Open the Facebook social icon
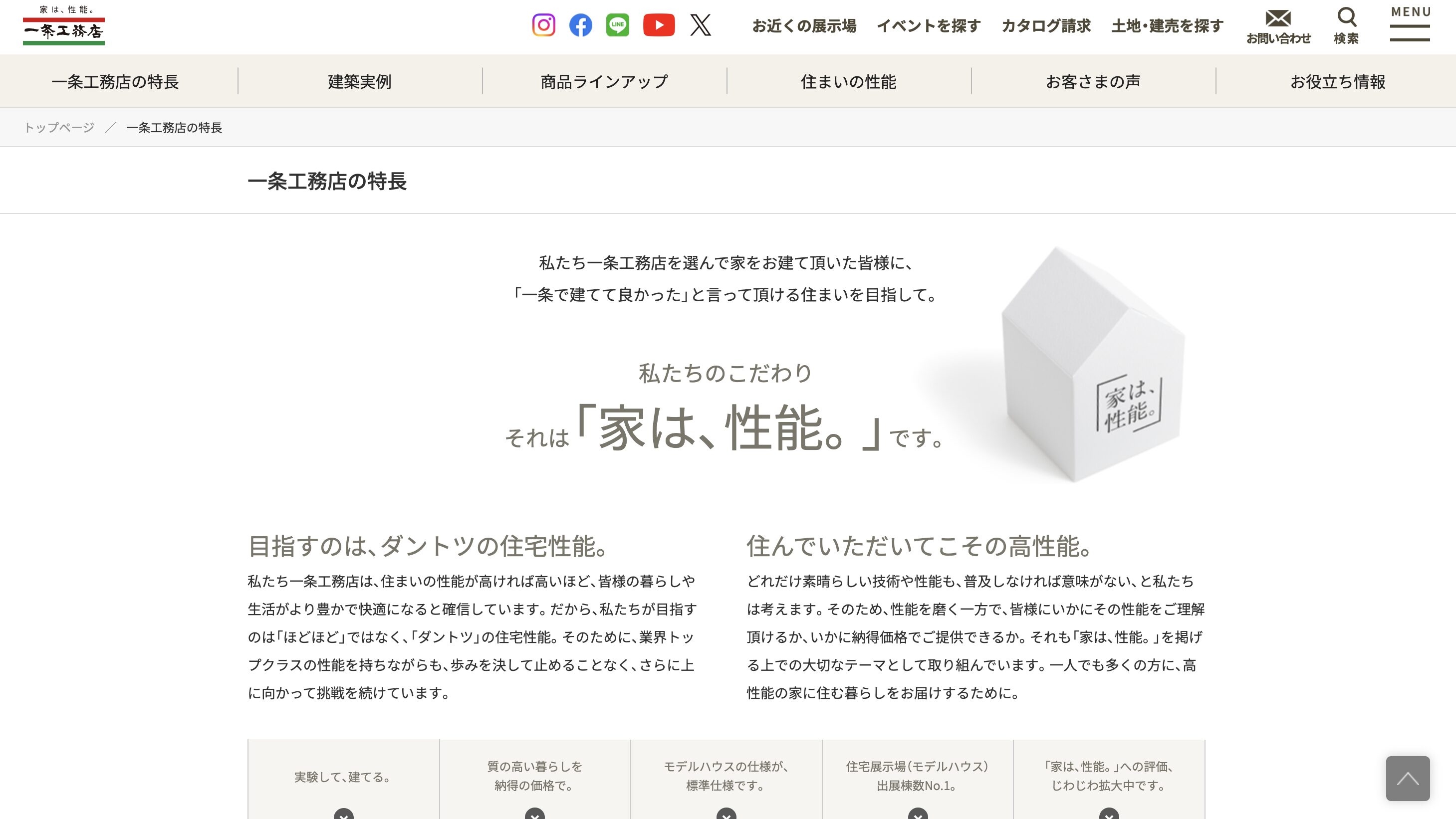1456x819 pixels. coord(580,25)
